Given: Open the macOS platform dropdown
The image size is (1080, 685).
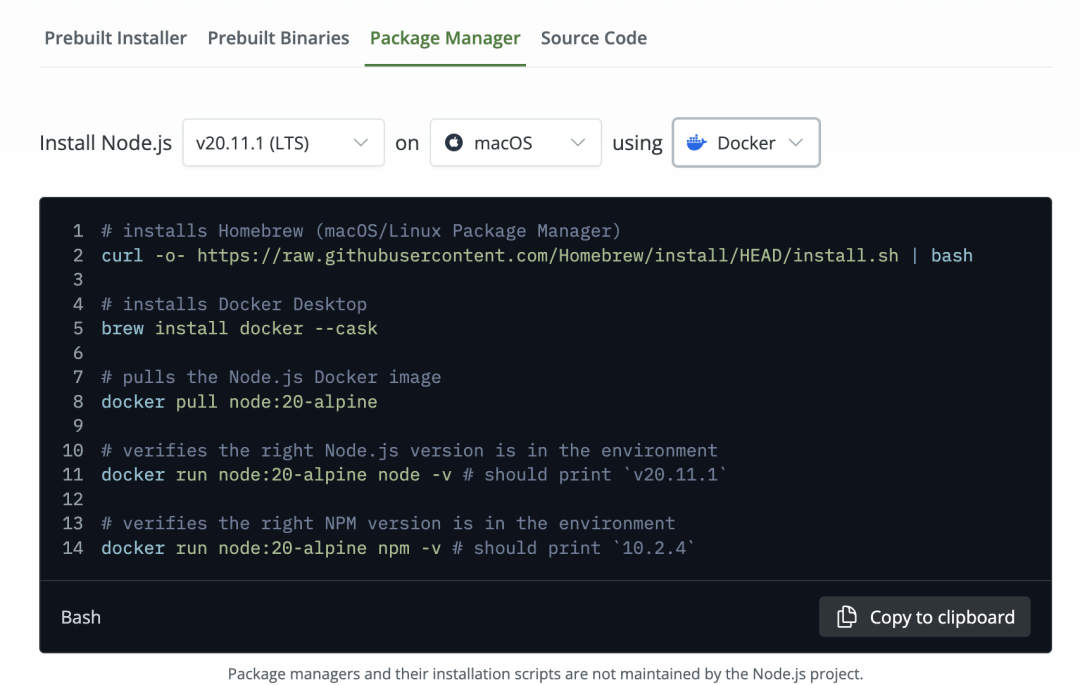Looking at the screenshot, I should pos(515,143).
